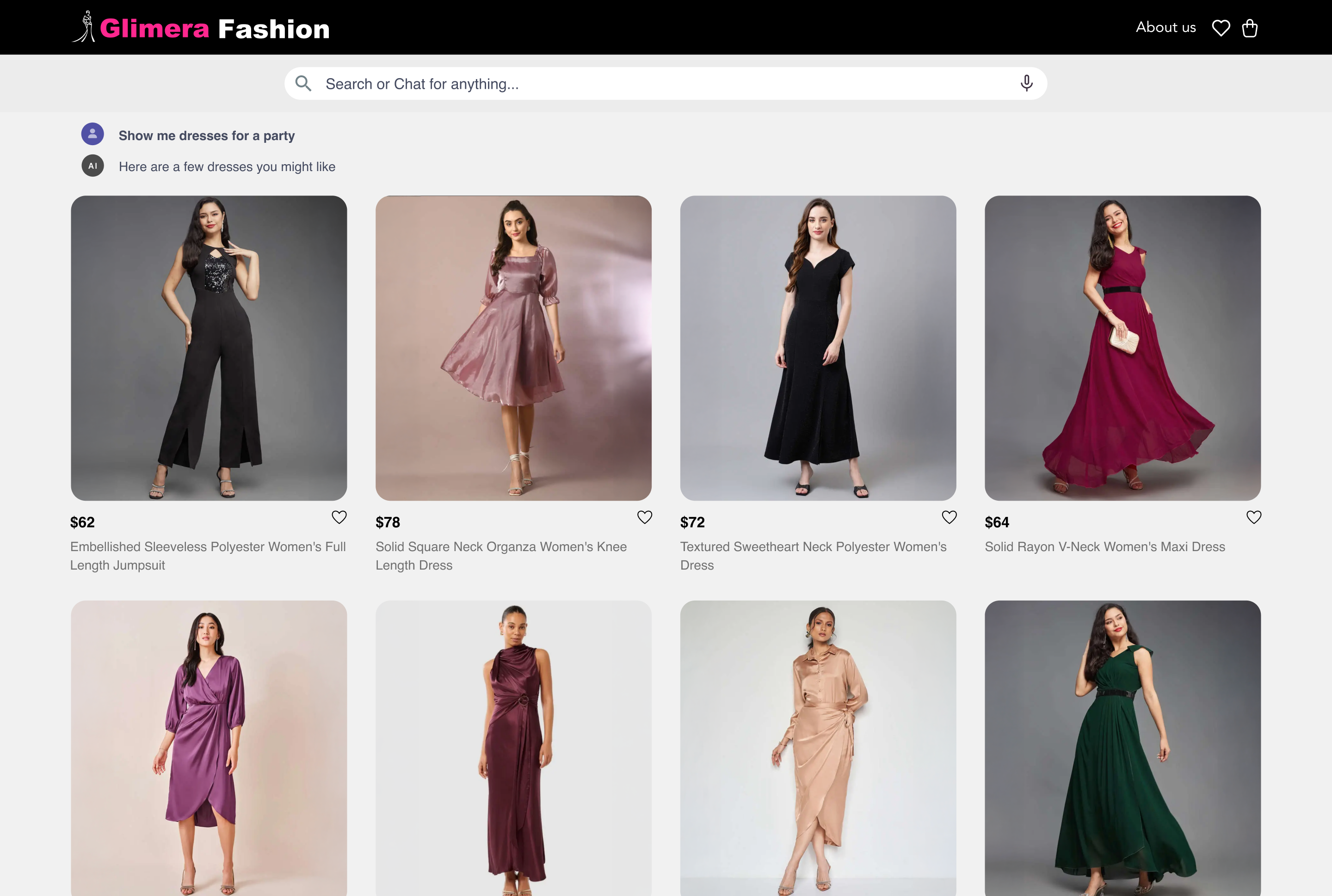Screen dimensions: 1332x896
Task: Click the AI avatar icon
Action: [92, 166]
